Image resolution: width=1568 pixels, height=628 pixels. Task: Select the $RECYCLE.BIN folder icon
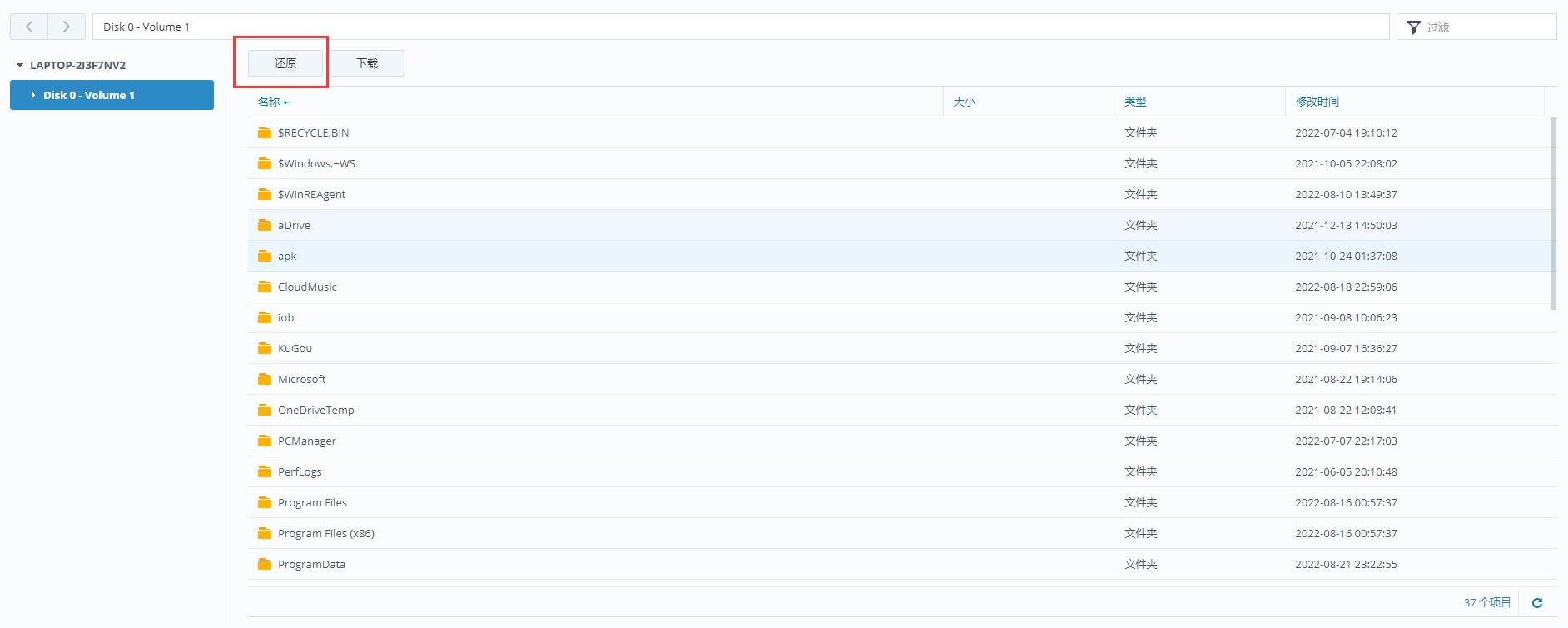(x=265, y=132)
